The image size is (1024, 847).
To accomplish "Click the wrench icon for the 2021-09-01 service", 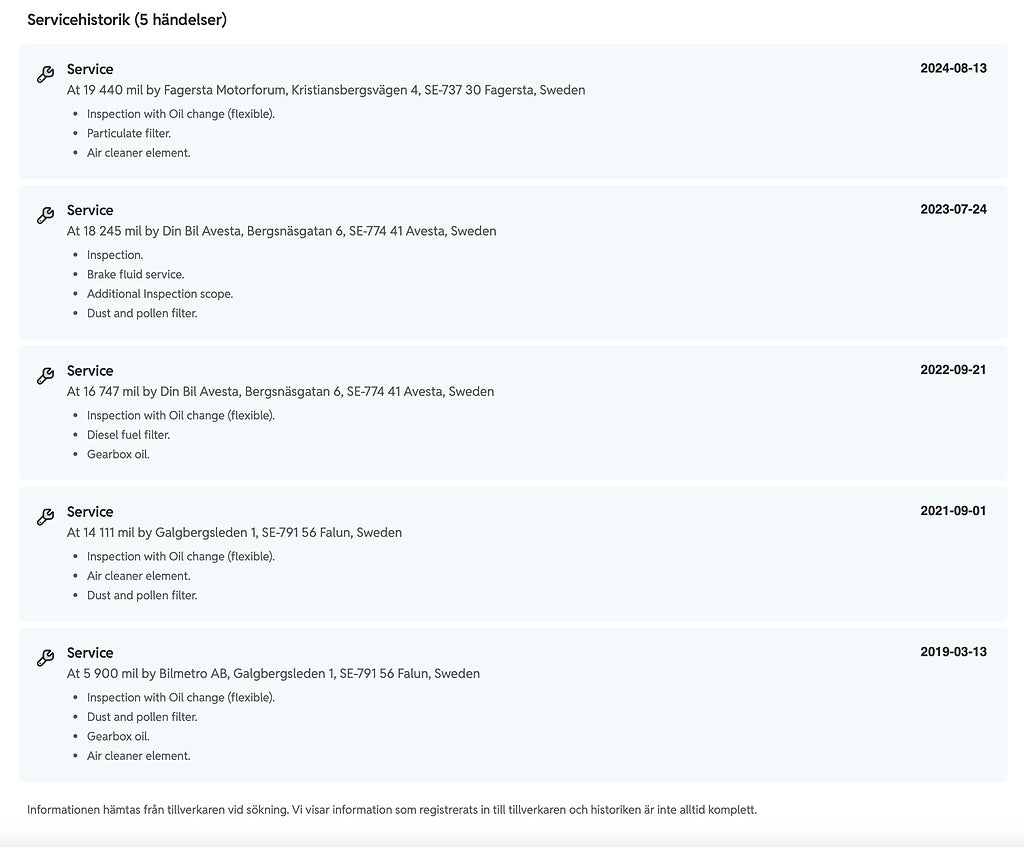I will tap(45, 517).
